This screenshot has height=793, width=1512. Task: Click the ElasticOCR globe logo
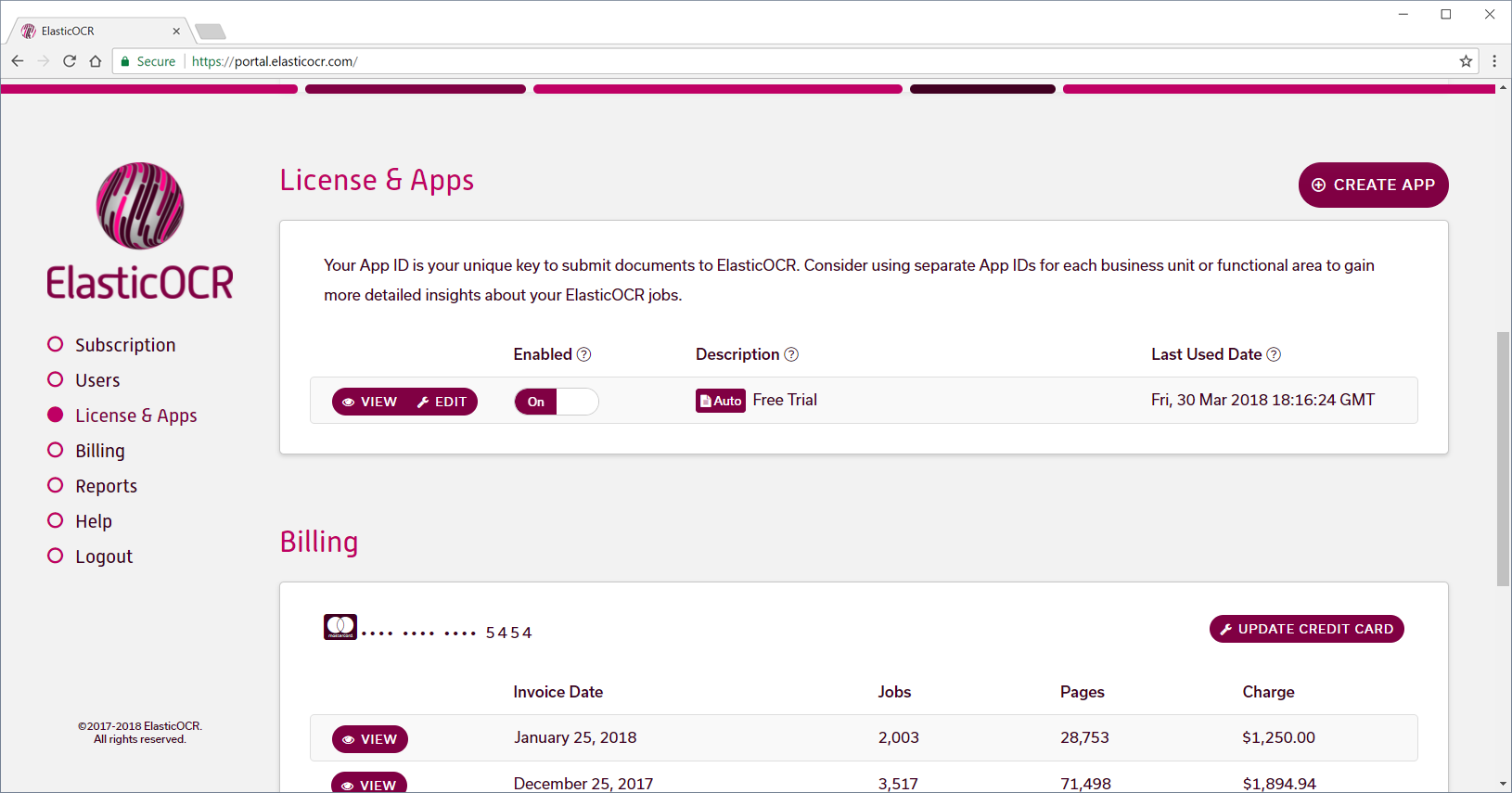click(x=140, y=206)
